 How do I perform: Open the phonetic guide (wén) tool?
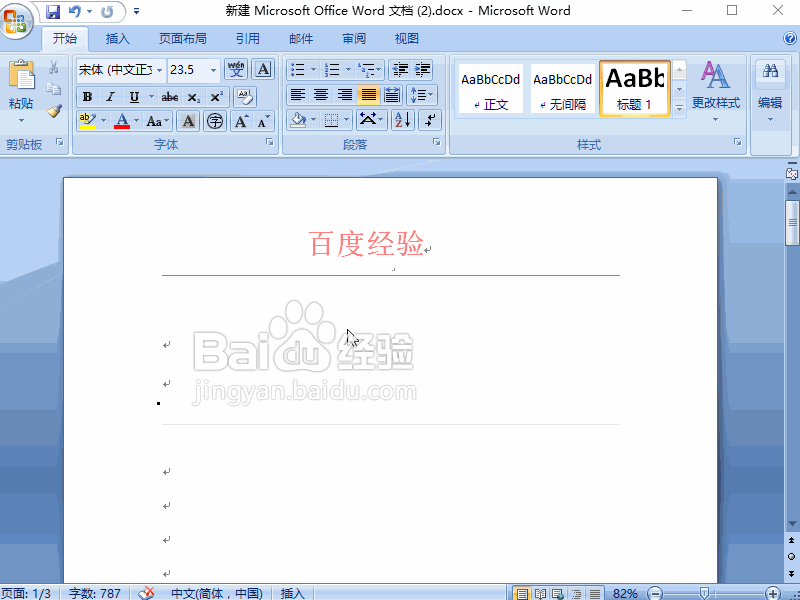point(236,69)
